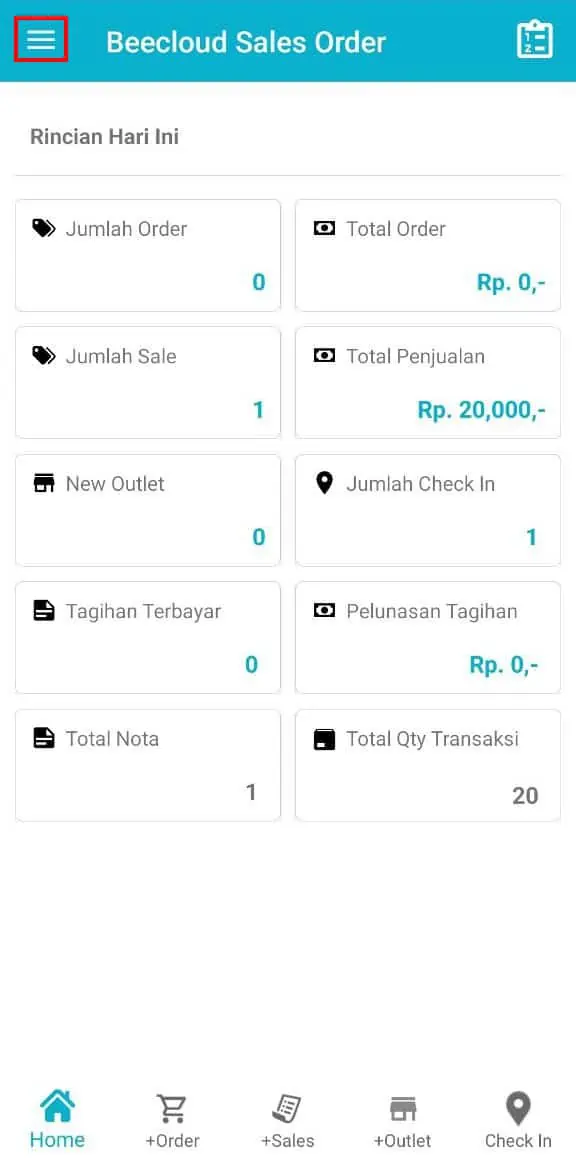Open the Jumlah Sale card
Image resolution: width=576 pixels, height=1173 pixels.
coord(148,382)
